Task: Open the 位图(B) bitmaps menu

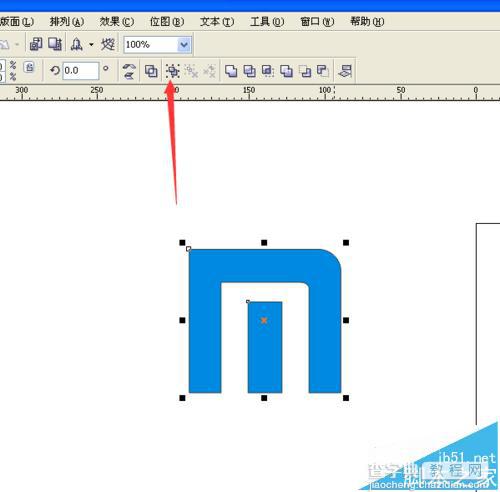Action: tap(167, 22)
